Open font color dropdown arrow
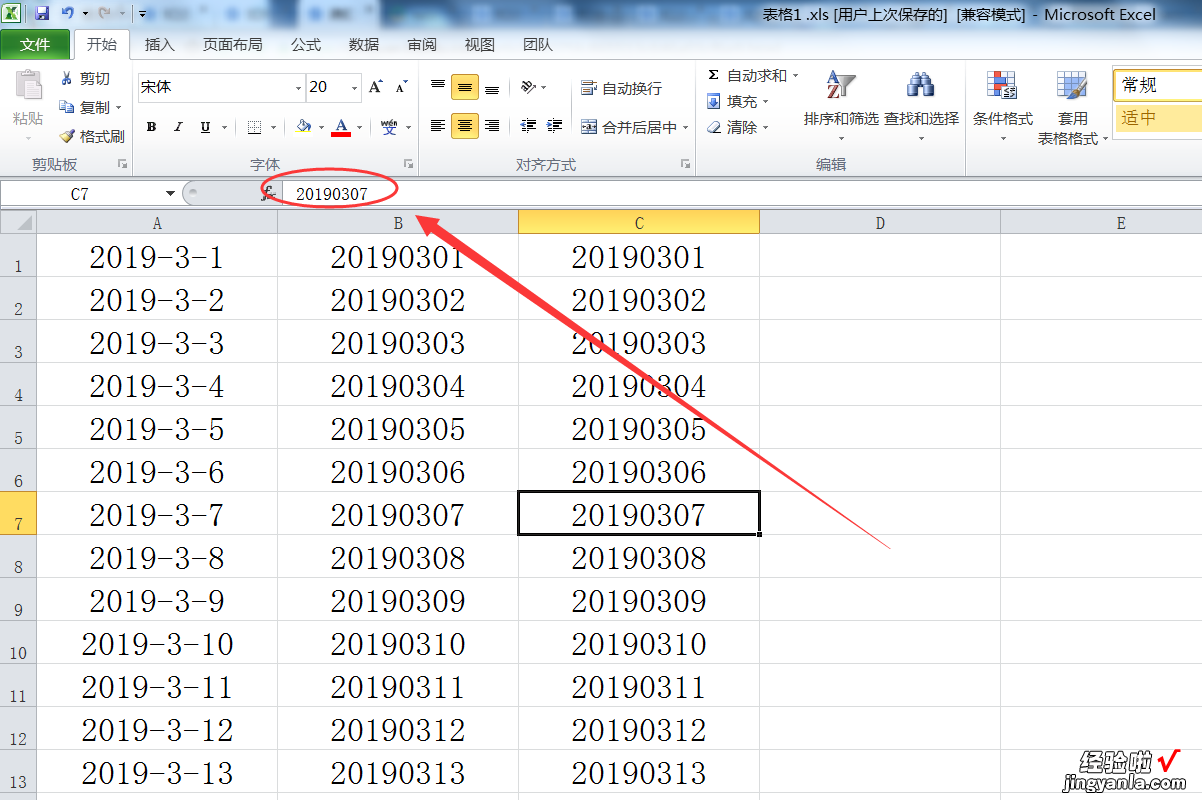The width and height of the screenshot is (1202, 800). coord(358,127)
